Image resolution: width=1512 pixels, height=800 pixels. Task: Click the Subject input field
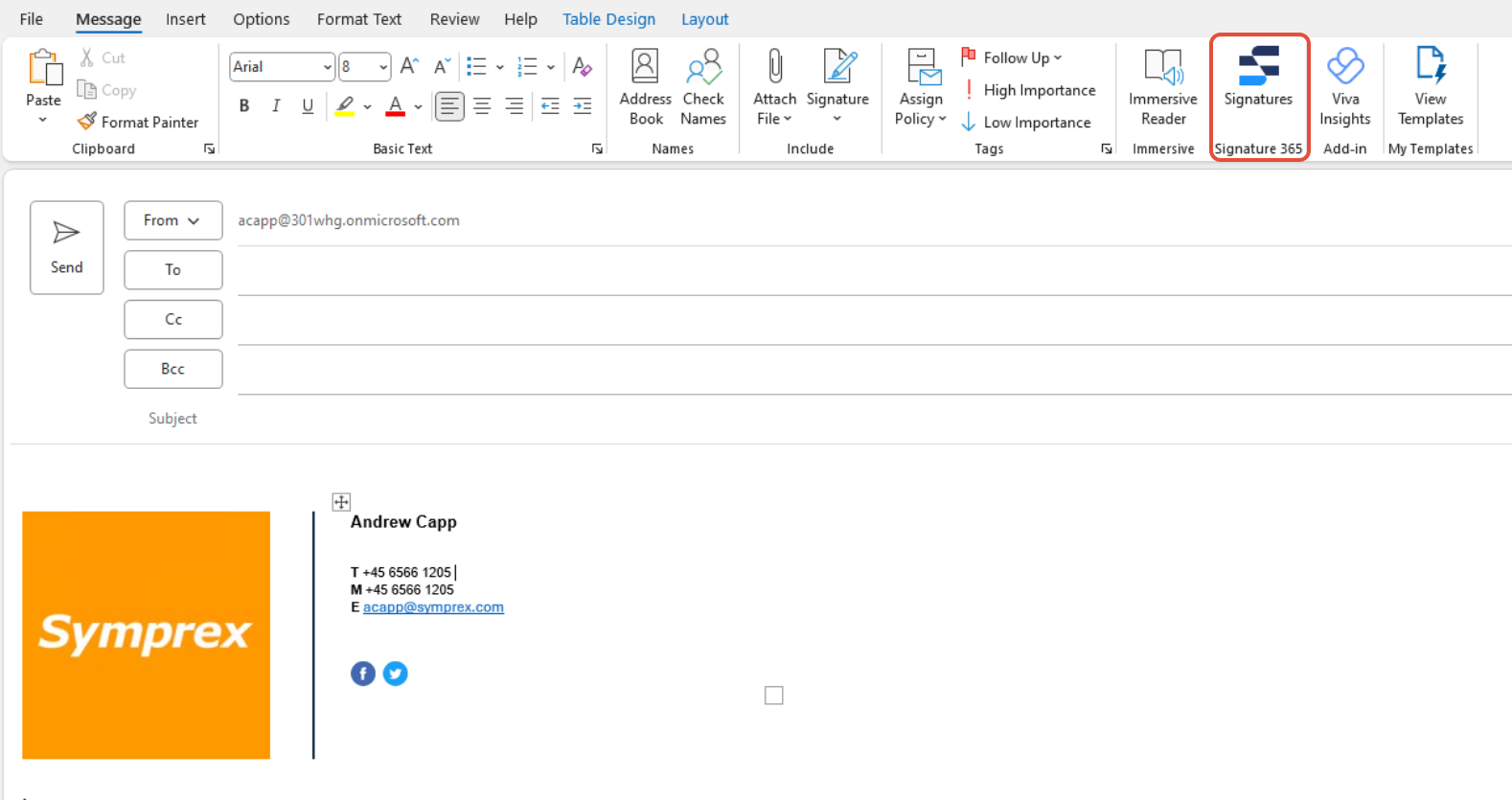[x=874, y=419]
